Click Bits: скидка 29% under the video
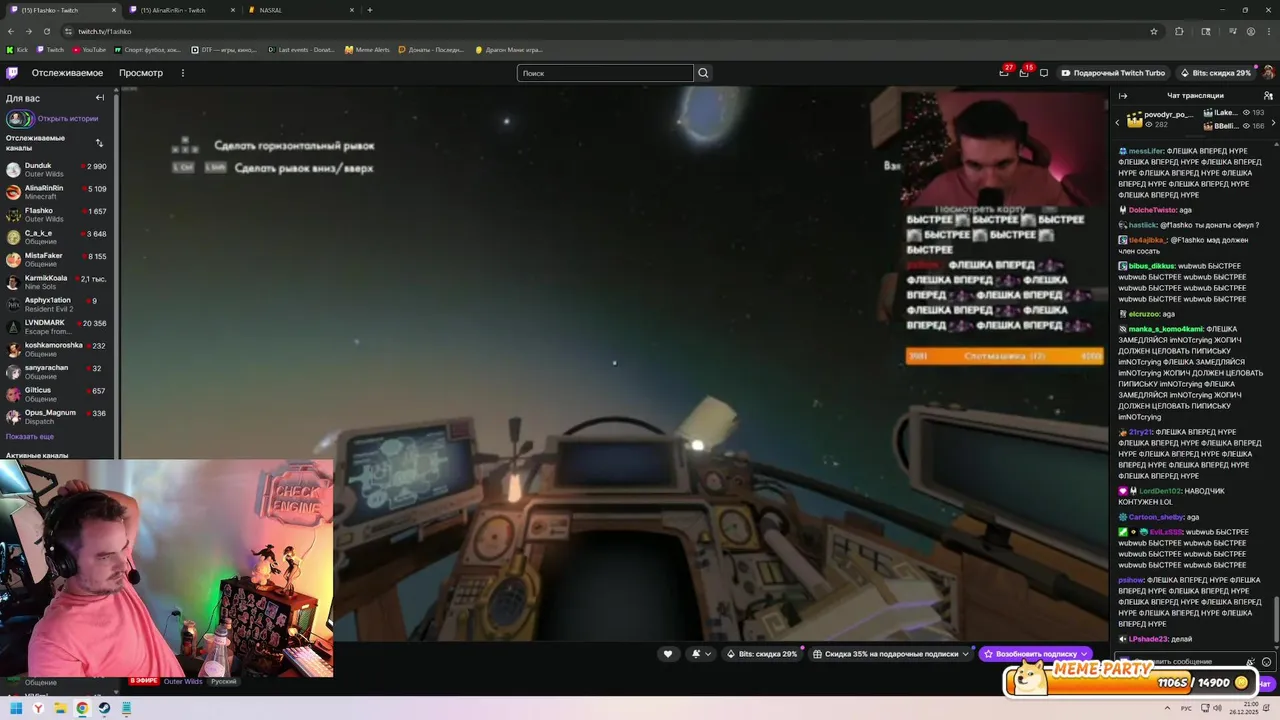 762,654
